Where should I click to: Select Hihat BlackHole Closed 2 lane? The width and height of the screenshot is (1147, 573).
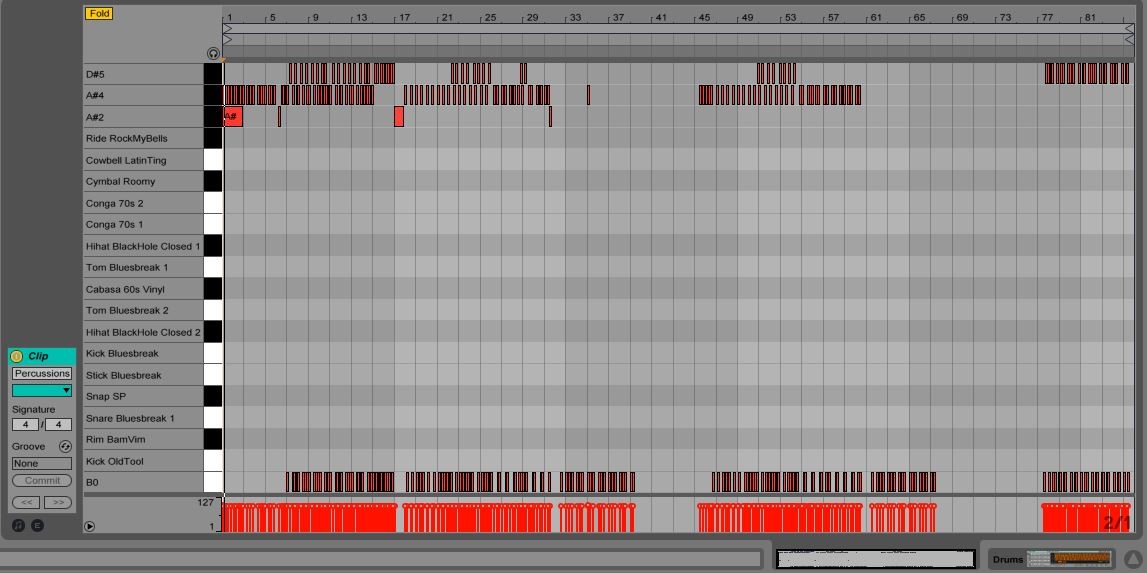pyautogui.click(x=143, y=332)
